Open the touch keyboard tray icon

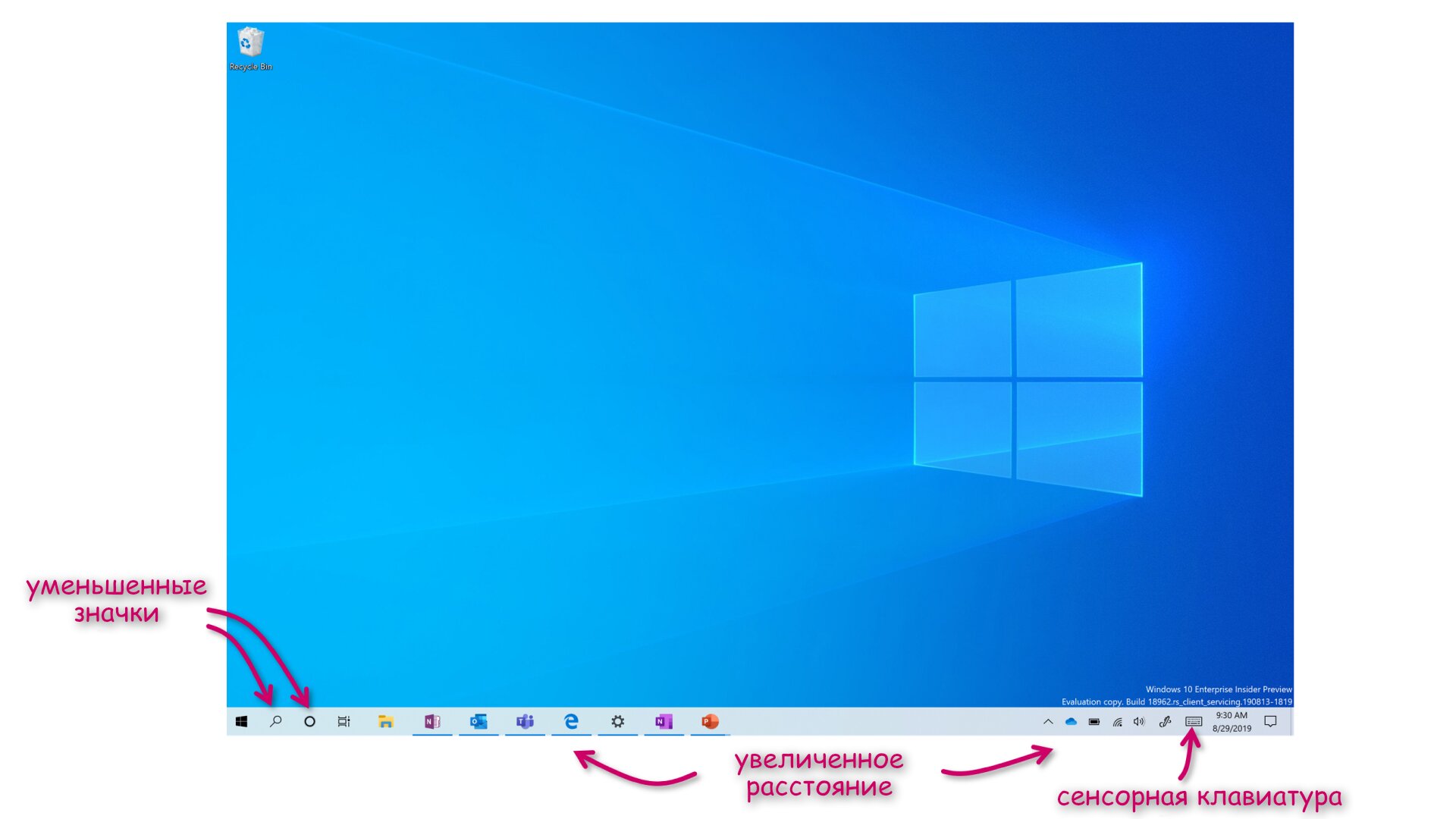1194,722
